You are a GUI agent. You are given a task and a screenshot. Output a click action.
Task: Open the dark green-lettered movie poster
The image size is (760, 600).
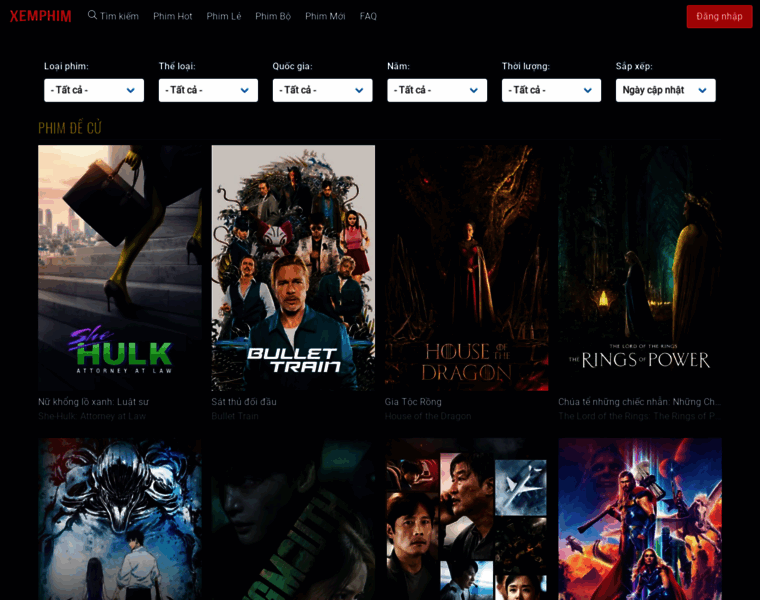pyautogui.click(x=293, y=519)
